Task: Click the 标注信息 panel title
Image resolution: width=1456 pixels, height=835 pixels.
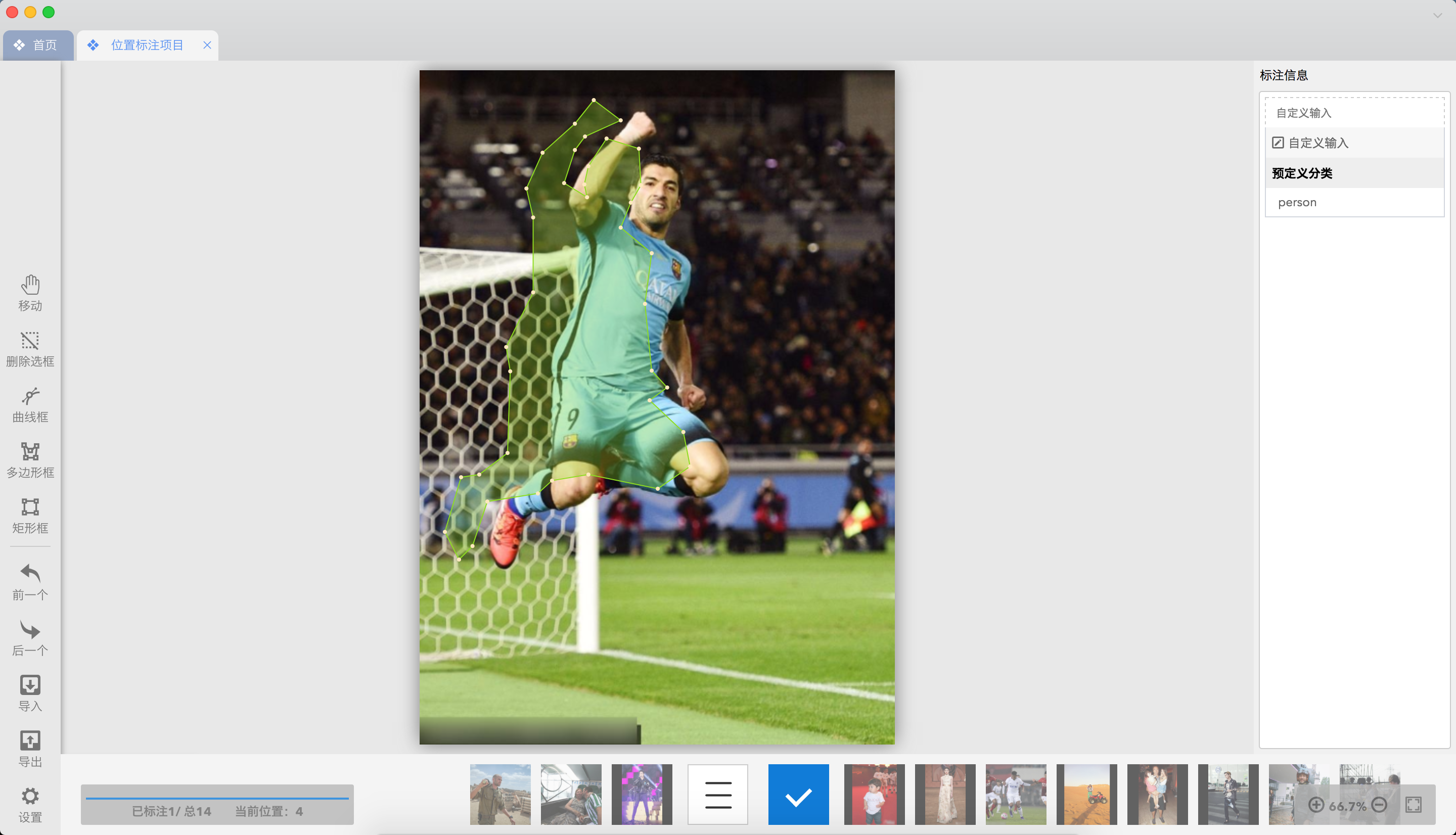Action: (1284, 75)
